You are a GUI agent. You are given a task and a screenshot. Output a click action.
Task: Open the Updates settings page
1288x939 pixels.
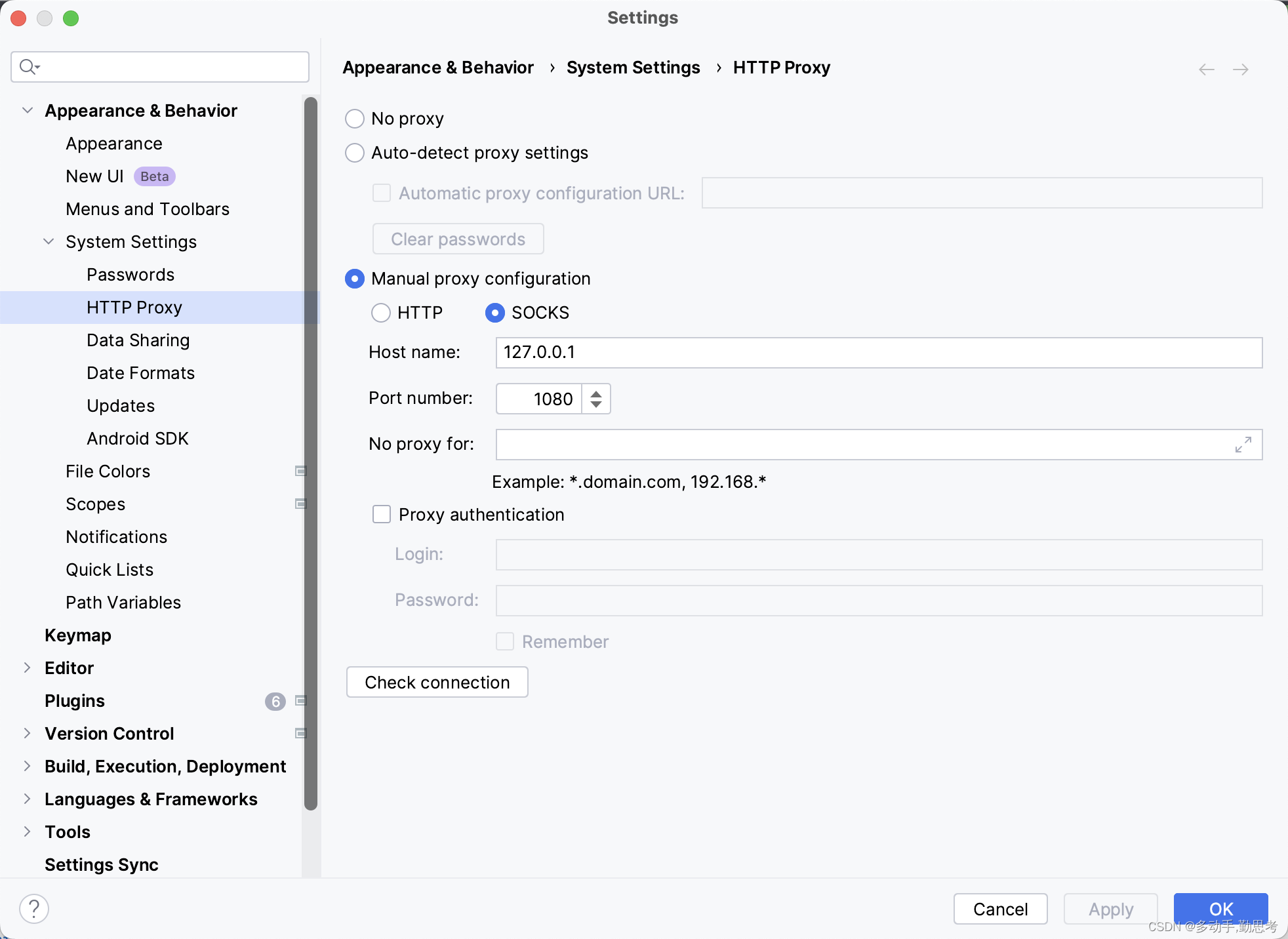(x=121, y=406)
